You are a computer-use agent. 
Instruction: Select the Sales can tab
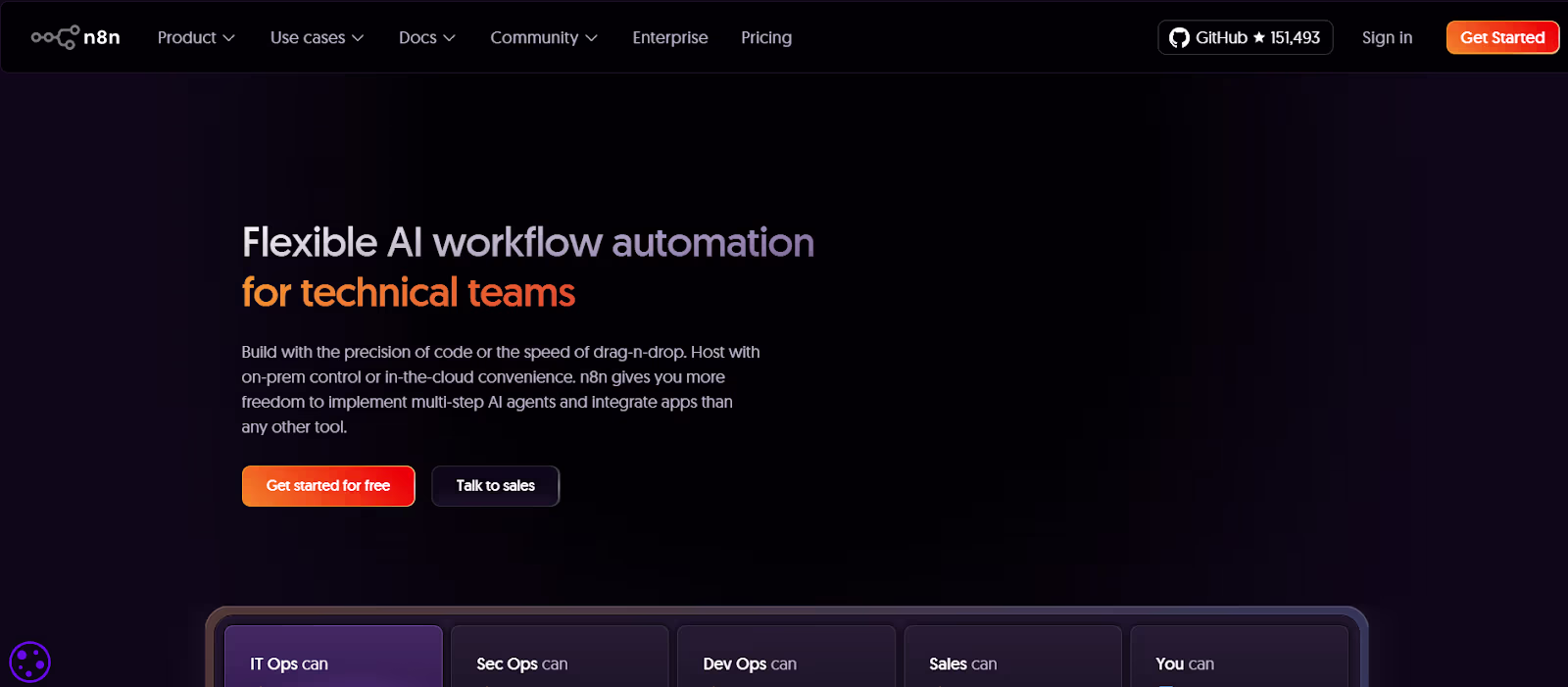pos(1012,657)
